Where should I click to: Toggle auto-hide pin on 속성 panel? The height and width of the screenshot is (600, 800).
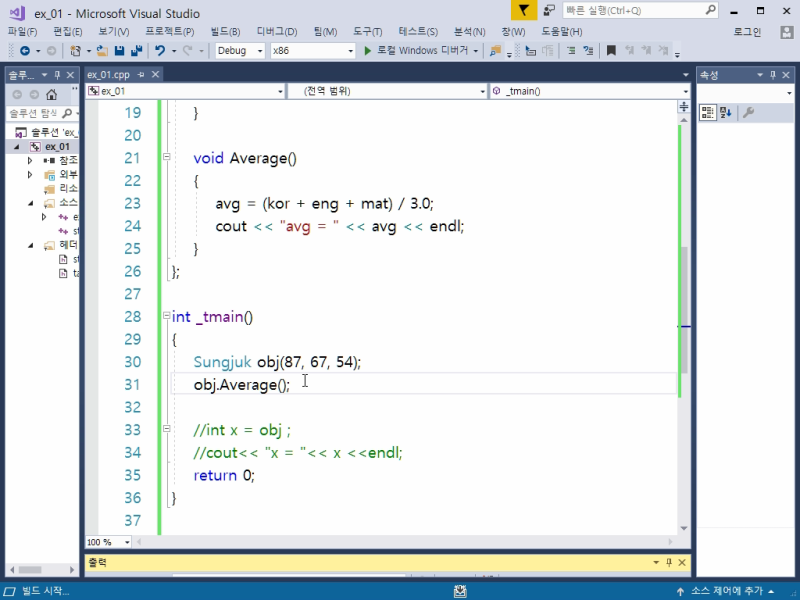pos(773,75)
